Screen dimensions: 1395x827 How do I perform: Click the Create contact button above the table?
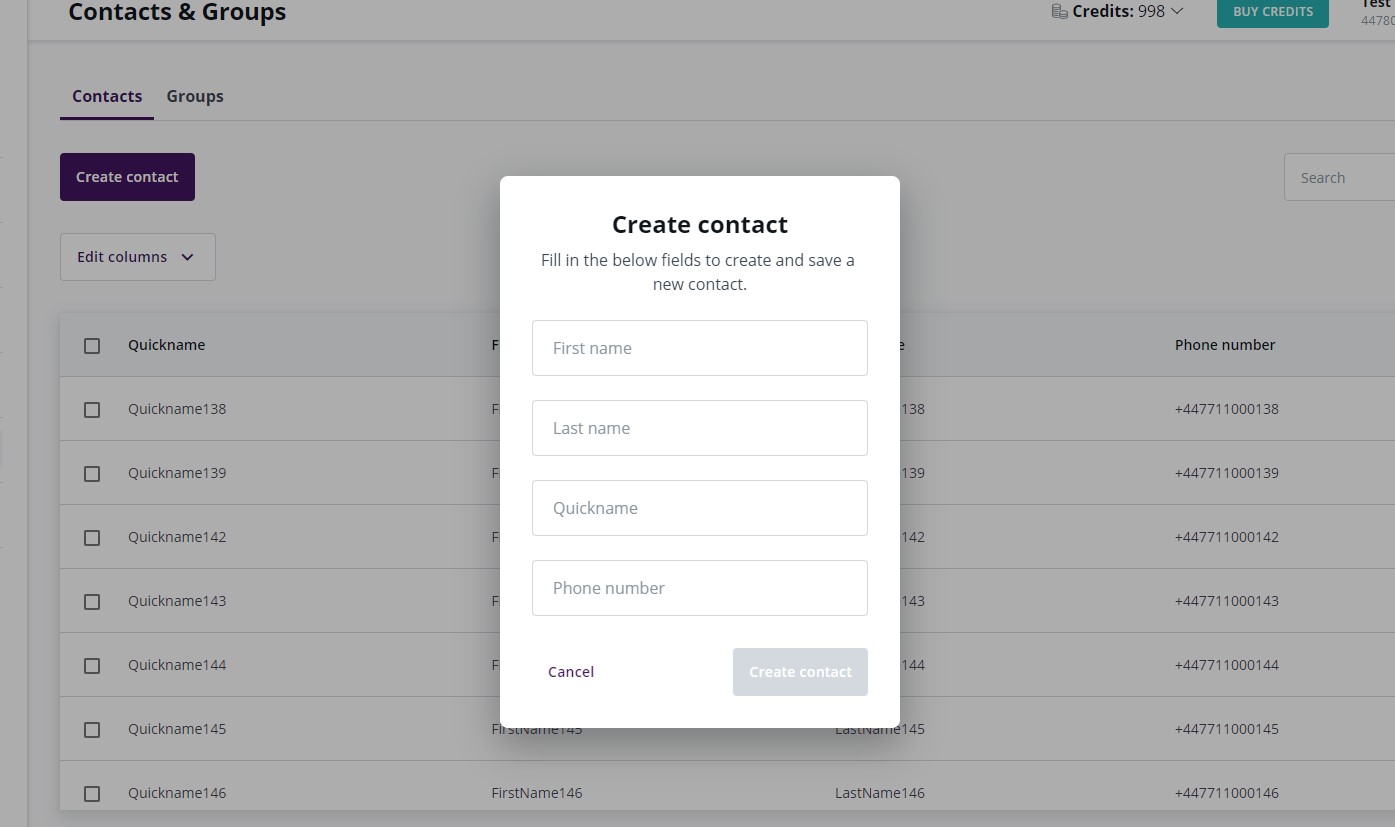(127, 176)
